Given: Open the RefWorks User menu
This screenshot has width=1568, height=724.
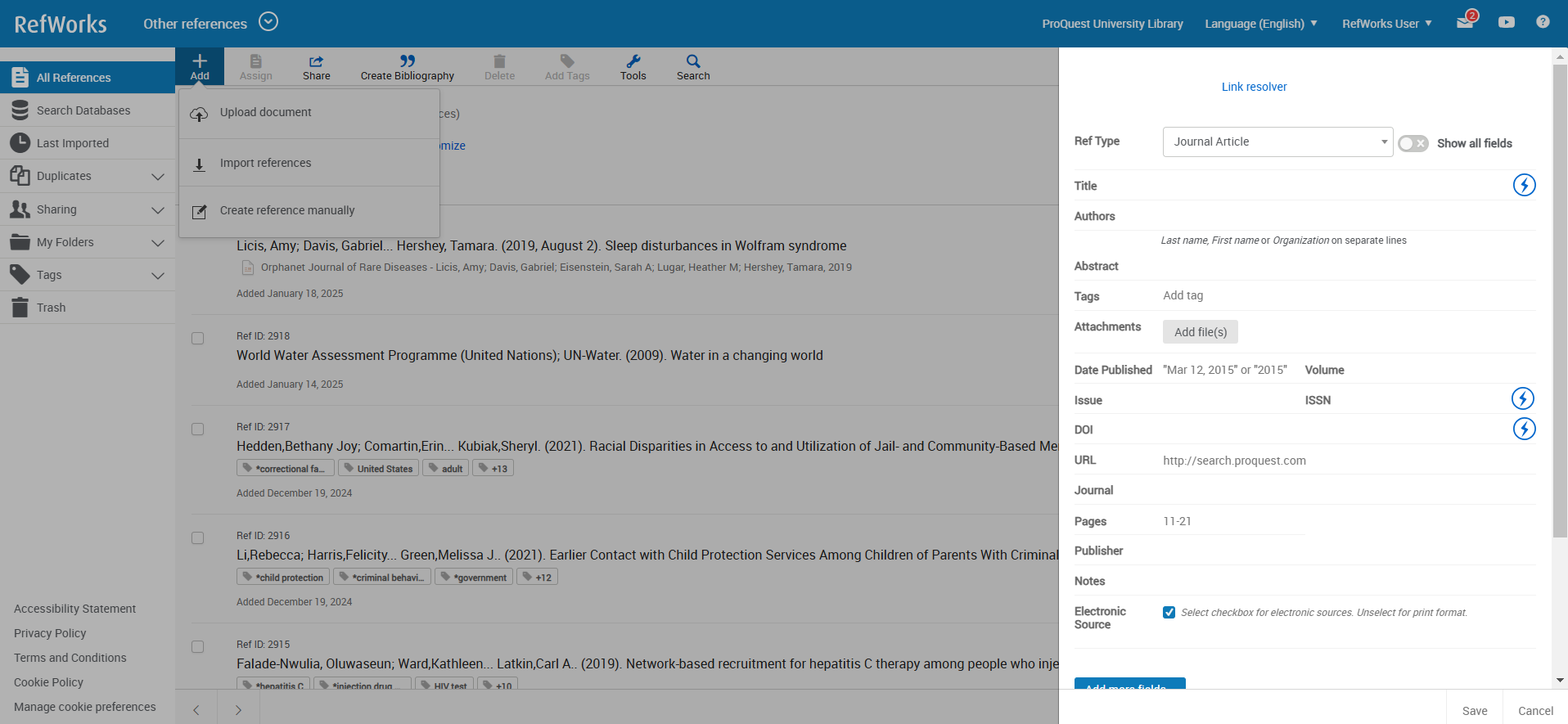Looking at the screenshot, I should pyautogui.click(x=1387, y=24).
